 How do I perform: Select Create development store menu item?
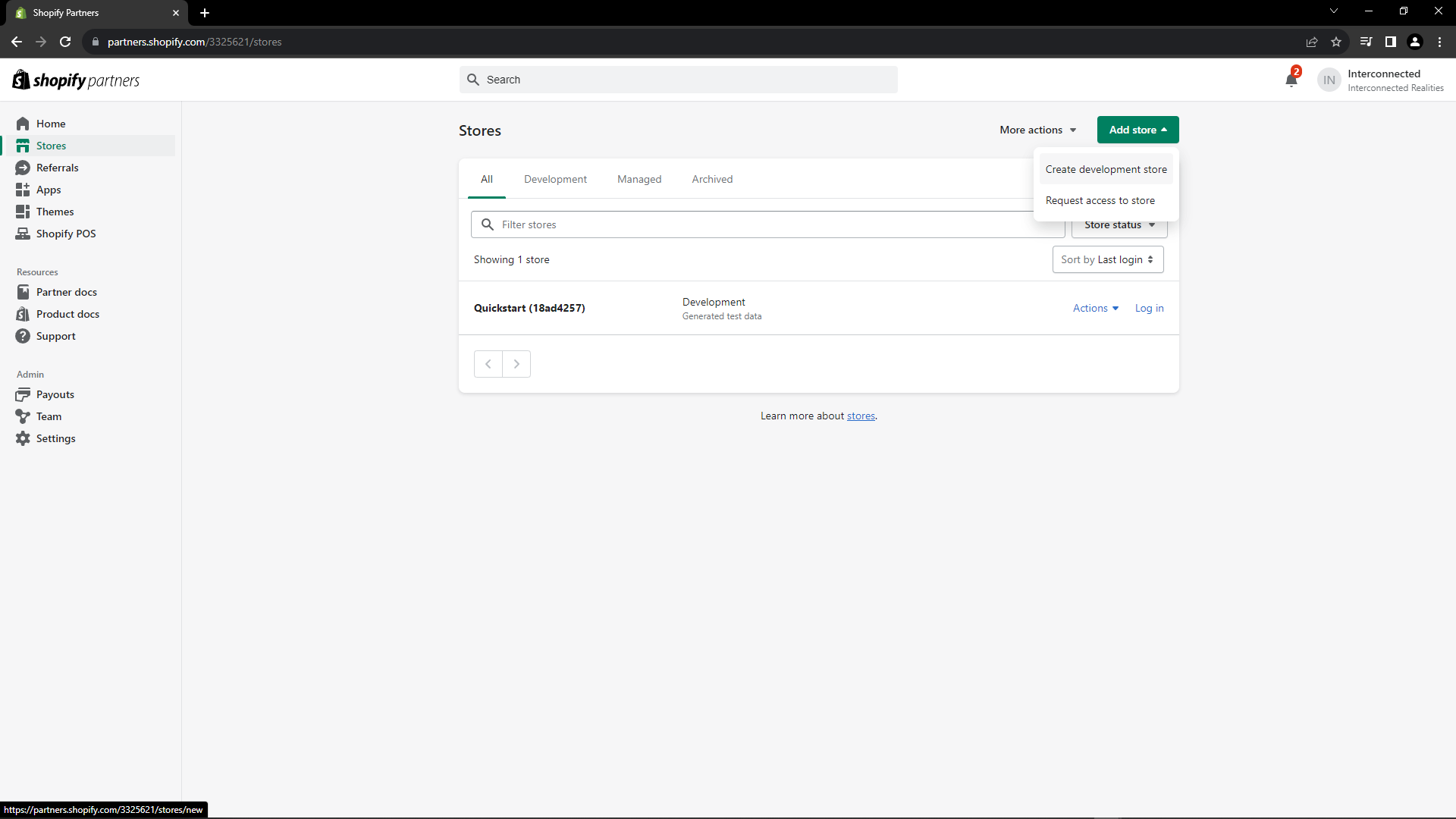coord(1106,169)
